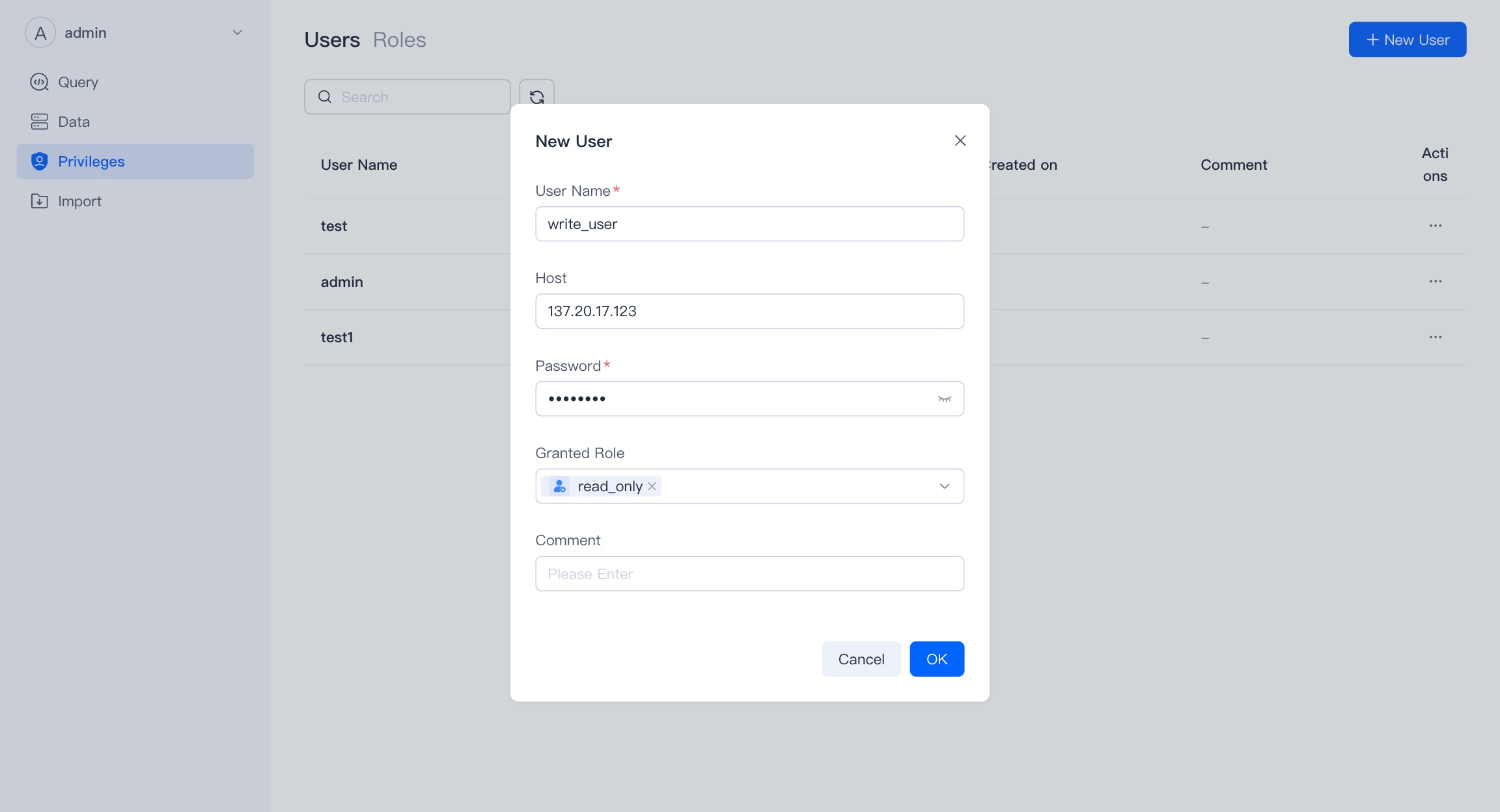Click the Cancel button
This screenshot has width=1500, height=812.
(x=861, y=659)
